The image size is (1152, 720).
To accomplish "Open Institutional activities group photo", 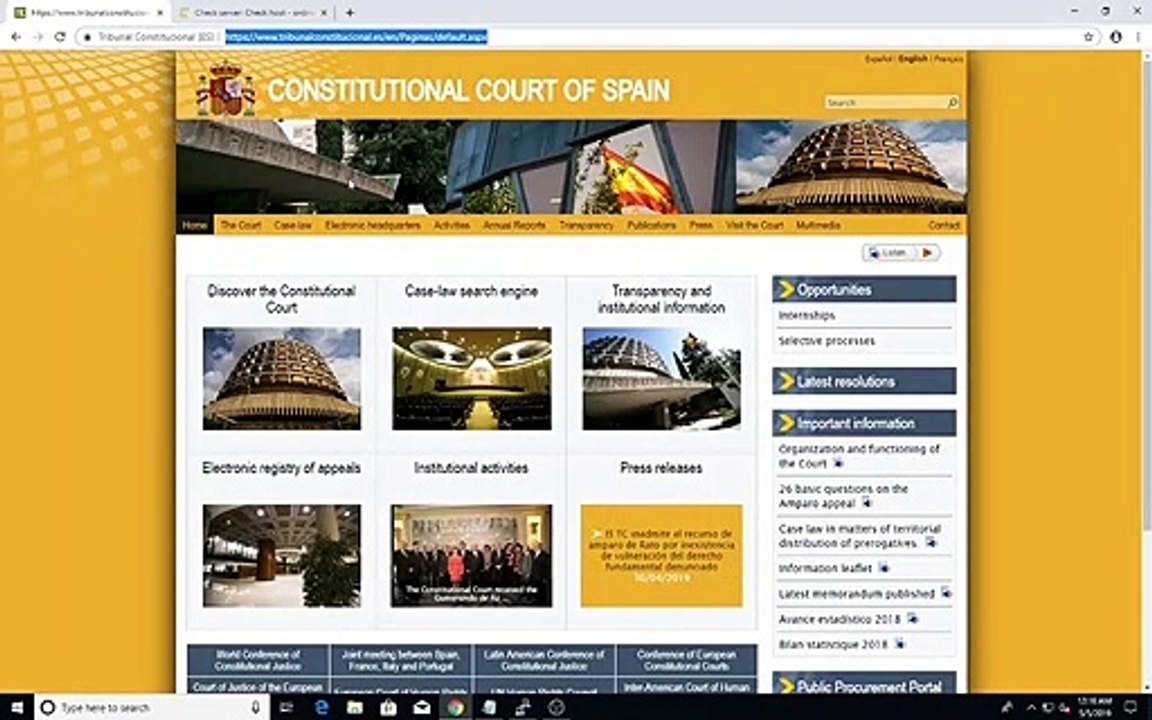I will pos(472,555).
